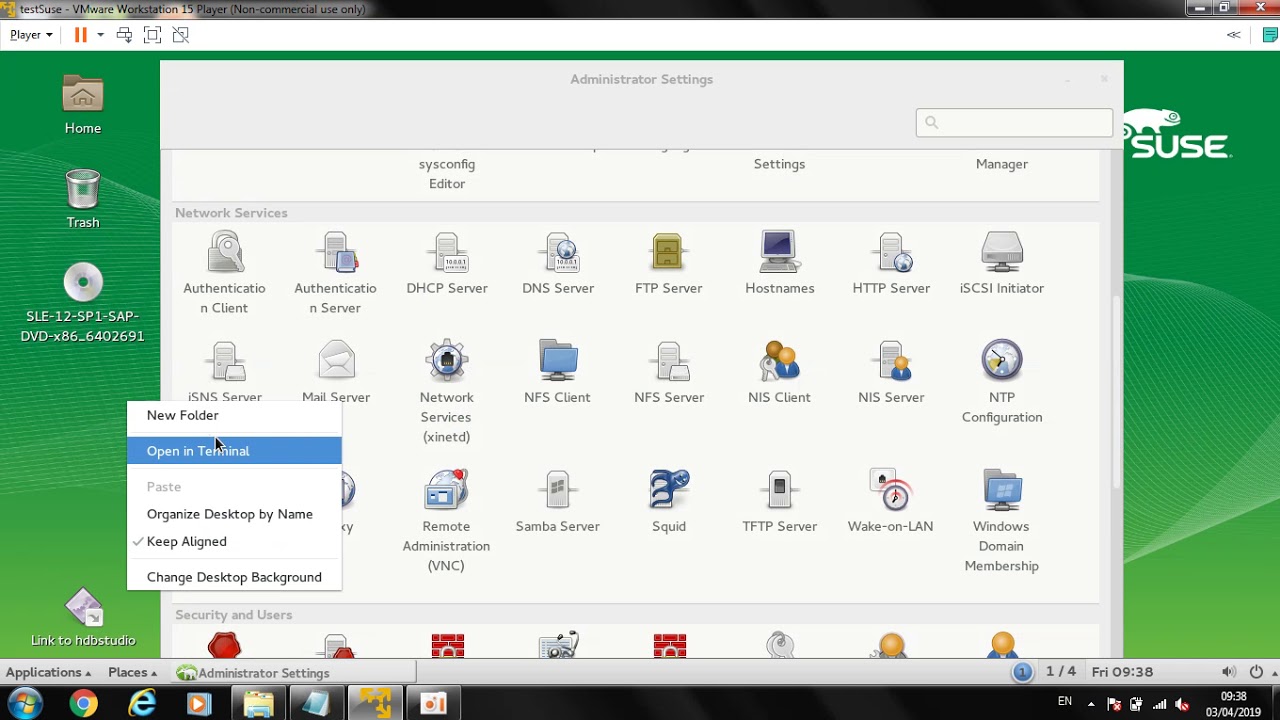The width and height of the screenshot is (1280, 720).
Task: Expand the pause button dropdown arrow
Action: click(x=100, y=34)
